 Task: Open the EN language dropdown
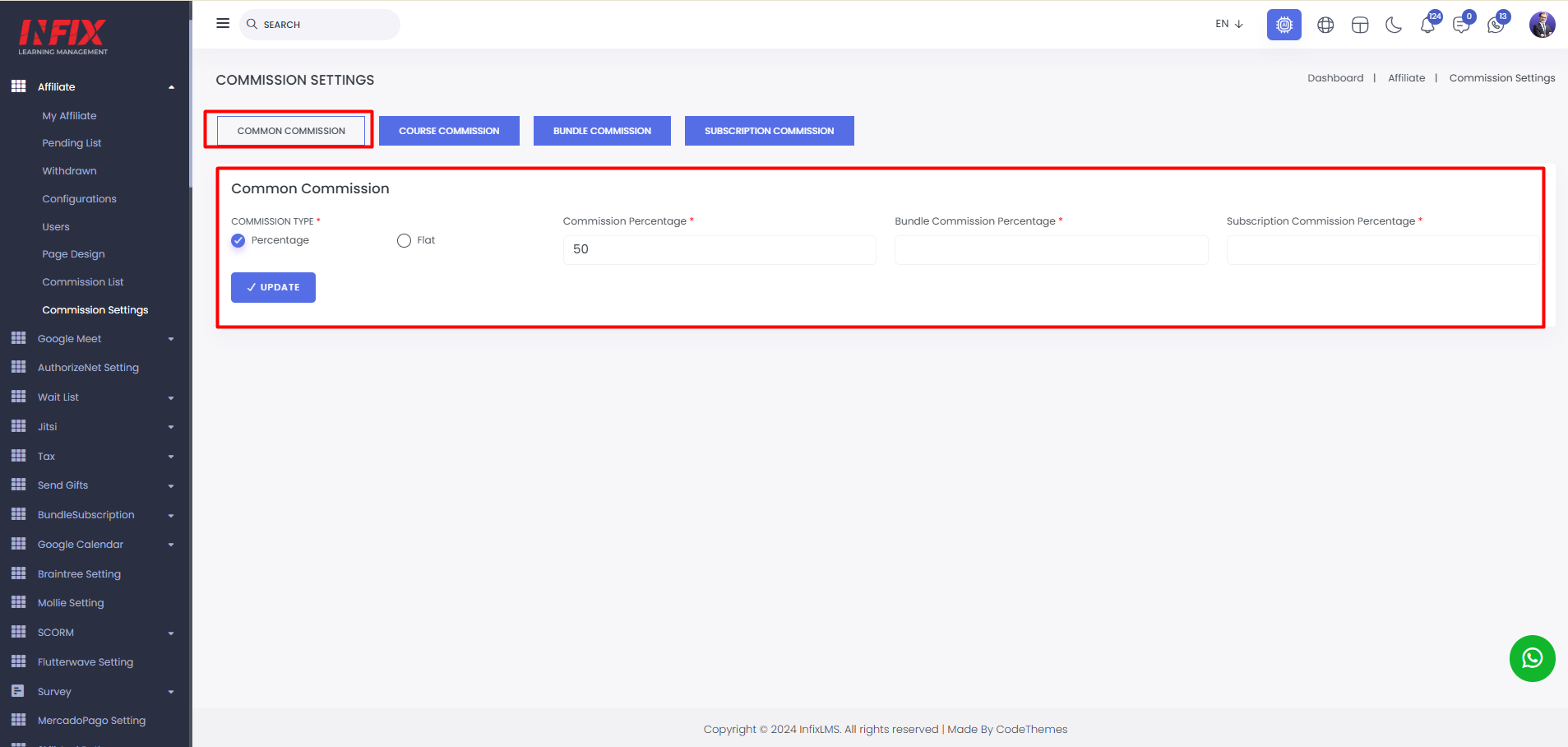click(1229, 24)
